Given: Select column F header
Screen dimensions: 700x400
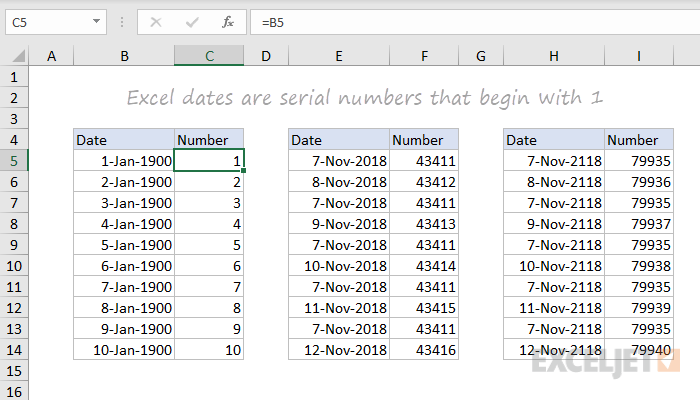Looking at the screenshot, I should pyautogui.click(x=424, y=57).
